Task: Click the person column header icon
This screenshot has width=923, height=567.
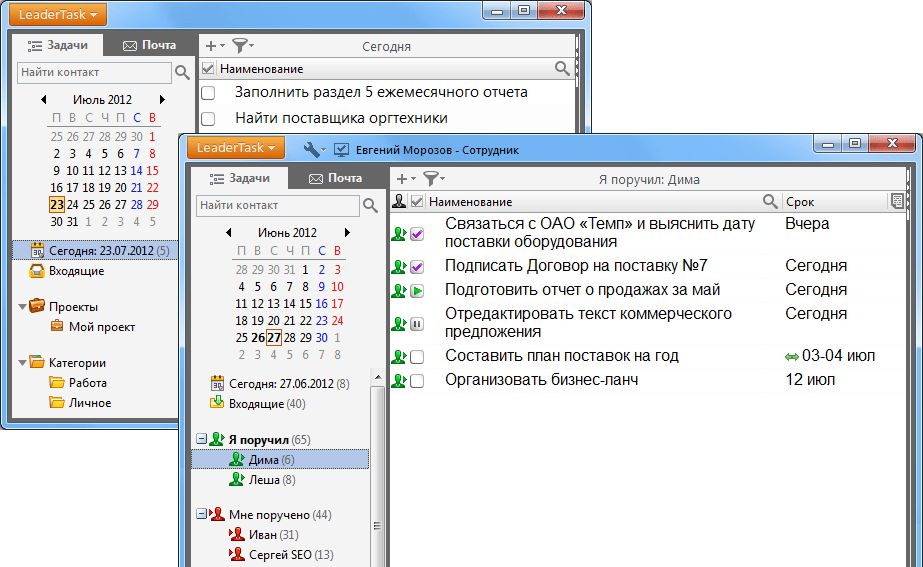Action: (x=399, y=201)
